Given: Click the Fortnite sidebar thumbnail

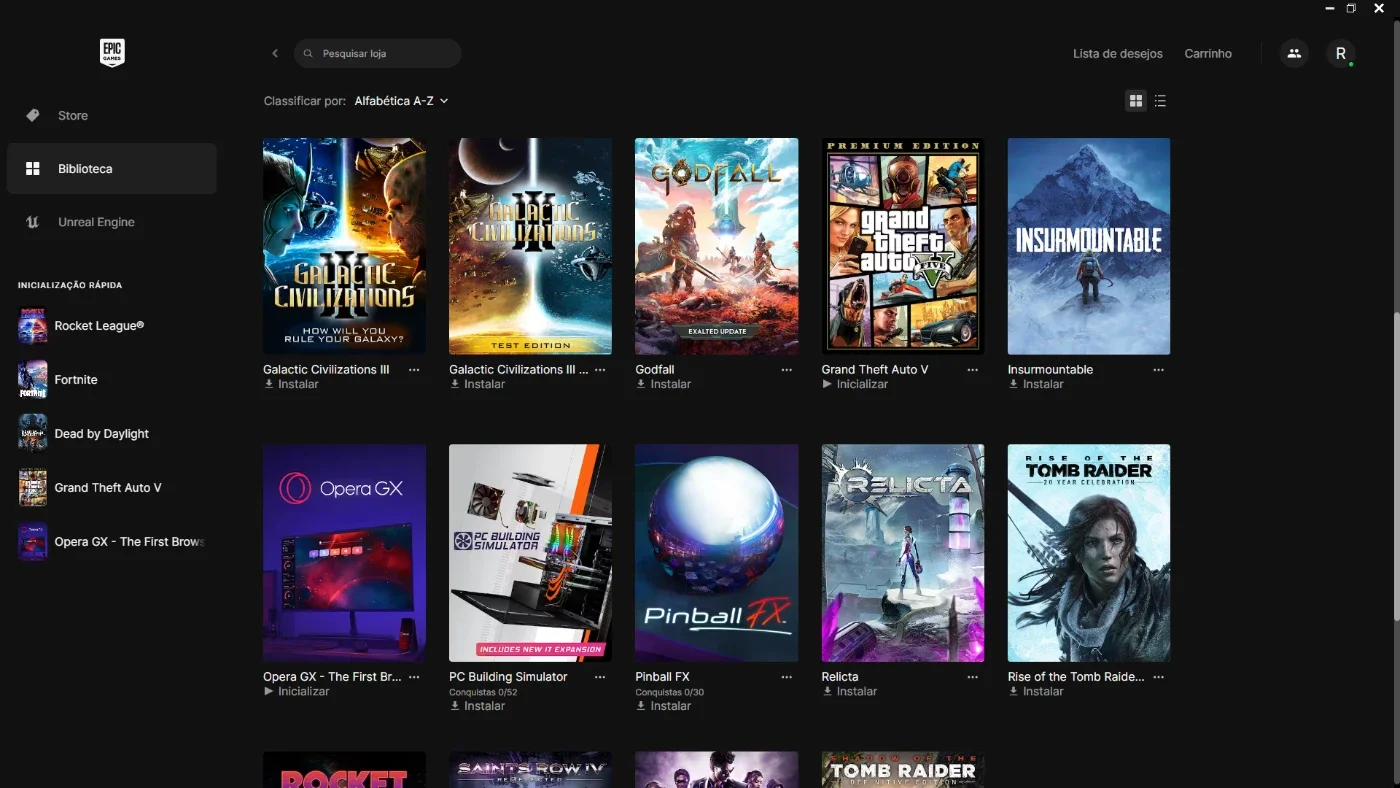Looking at the screenshot, I should pos(33,379).
